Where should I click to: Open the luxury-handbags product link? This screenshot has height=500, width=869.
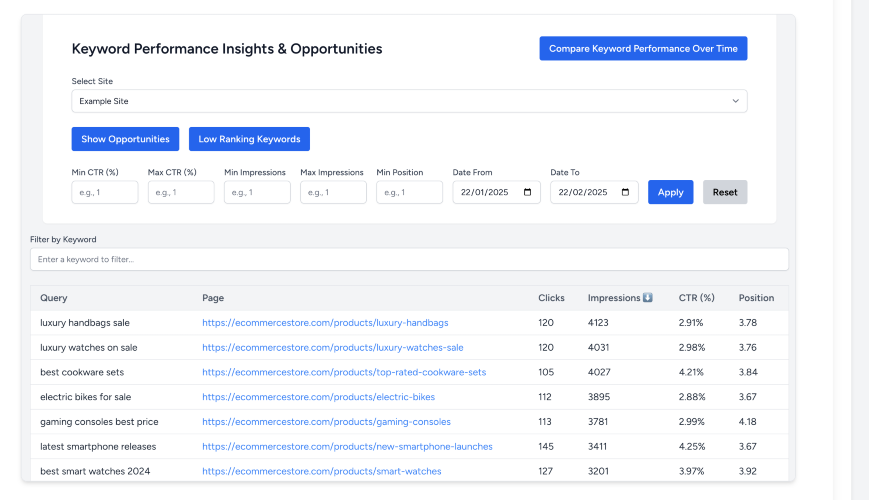click(325, 323)
